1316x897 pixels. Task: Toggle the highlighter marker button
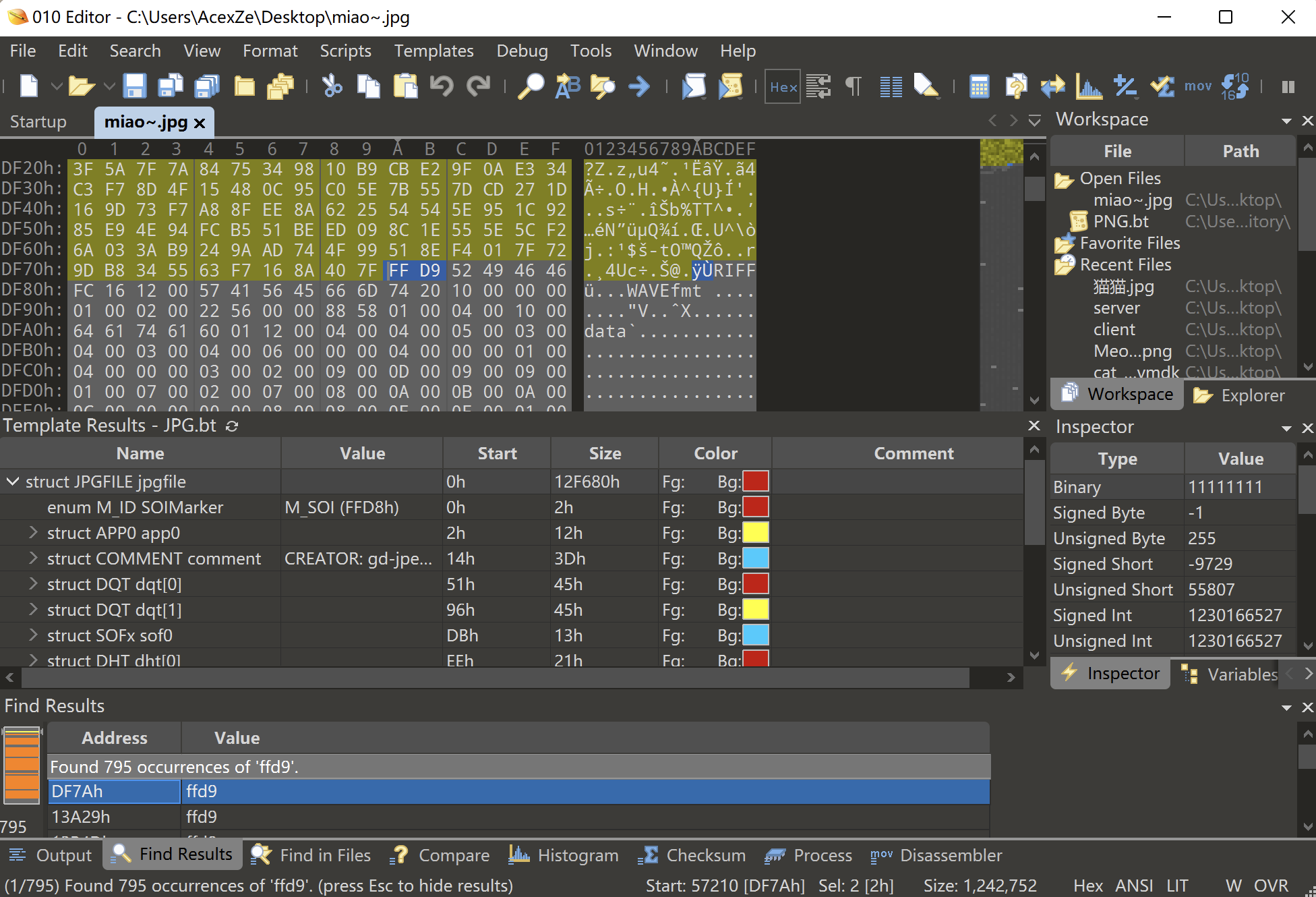tap(927, 86)
